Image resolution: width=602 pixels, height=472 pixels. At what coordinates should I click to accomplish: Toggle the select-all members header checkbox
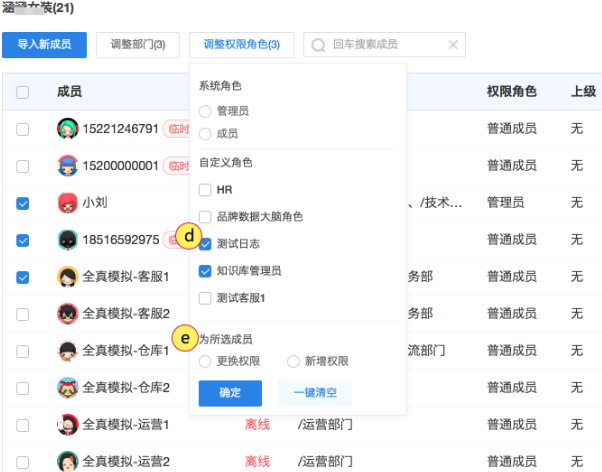pos(23,92)
